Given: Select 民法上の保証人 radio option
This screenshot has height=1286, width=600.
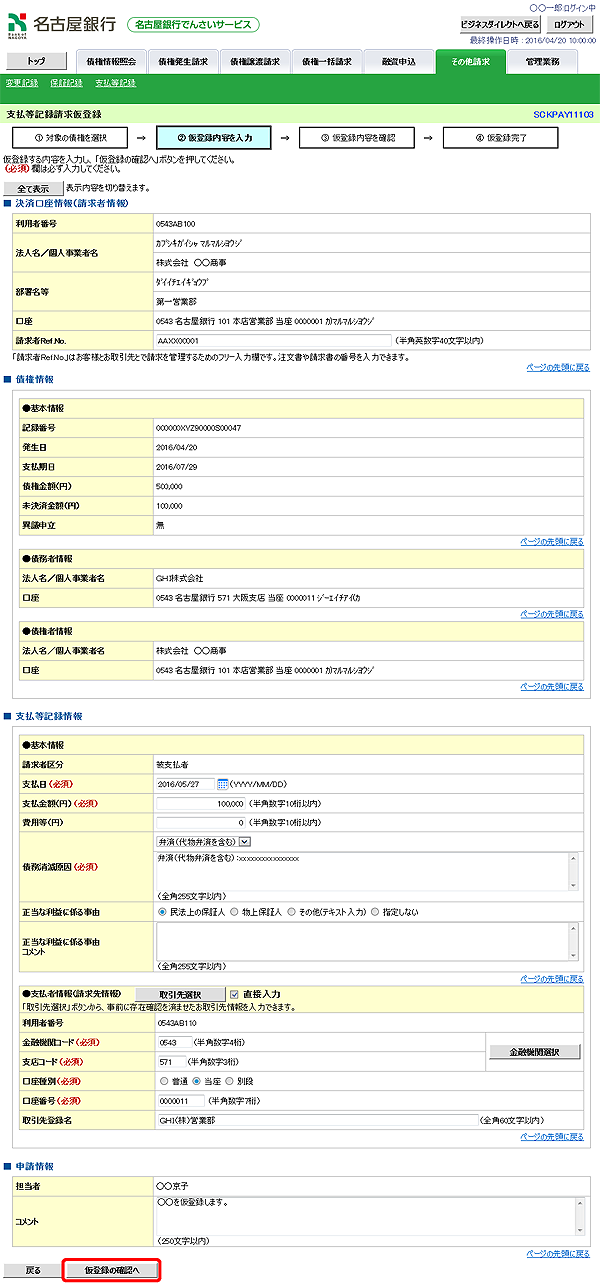Looking at the screenshot, I should point(162,912).
